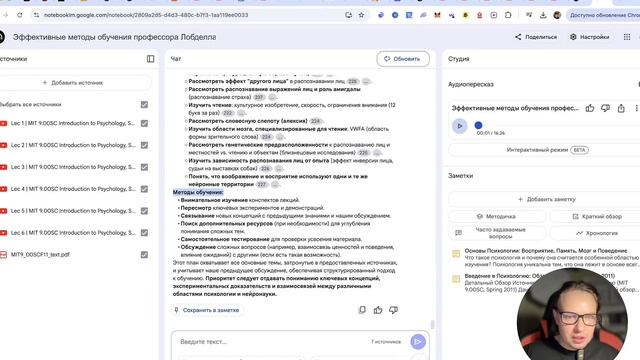This screenshot has width=640, height=360.
Task: Uncheck the Lec 6 source checkbox
Action: (x=144, y=233)
